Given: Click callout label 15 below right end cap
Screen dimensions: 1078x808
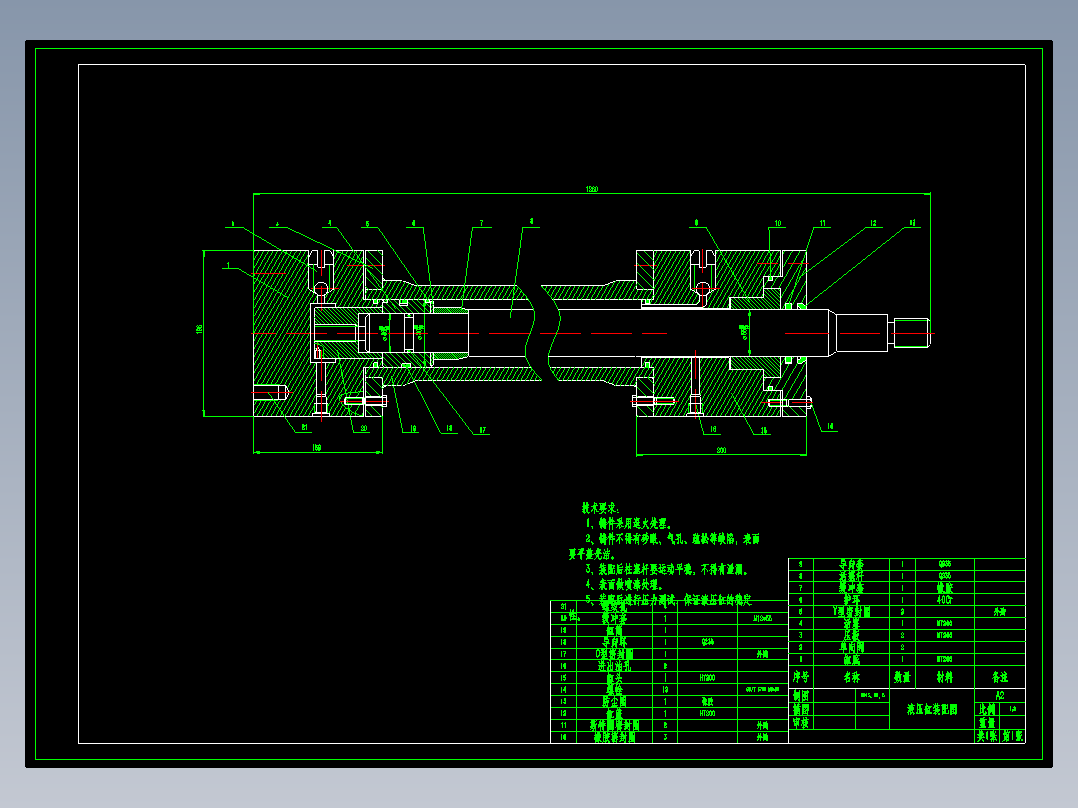Looking at the screenshot, I should [x=764, y=431].
